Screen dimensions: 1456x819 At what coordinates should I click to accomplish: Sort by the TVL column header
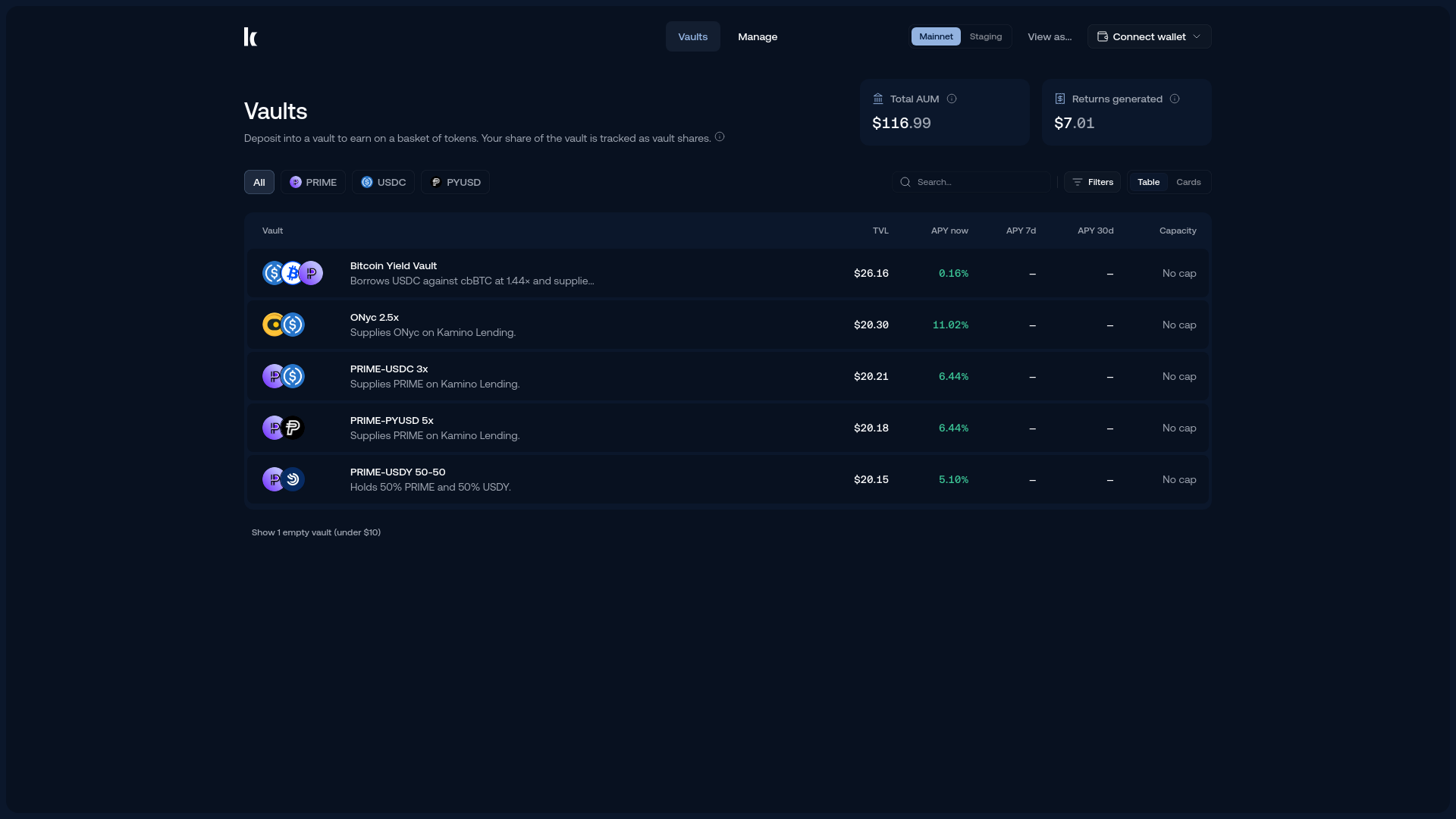coord(880,231)
